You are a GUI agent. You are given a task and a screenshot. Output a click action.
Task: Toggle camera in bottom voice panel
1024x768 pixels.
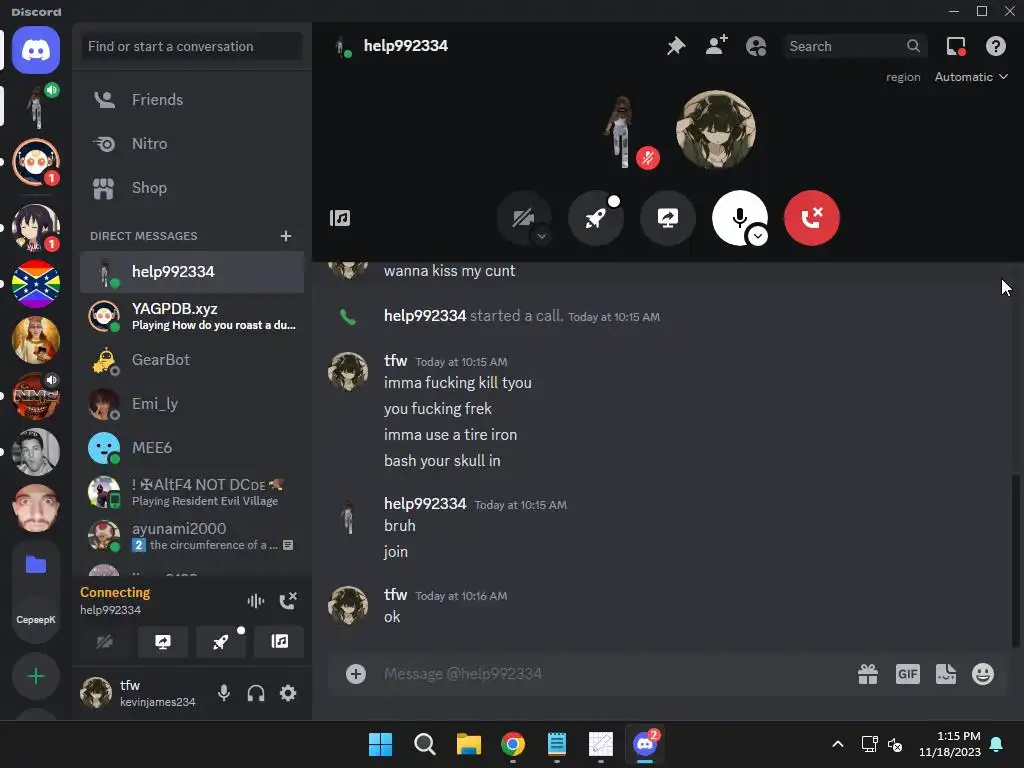104,642
